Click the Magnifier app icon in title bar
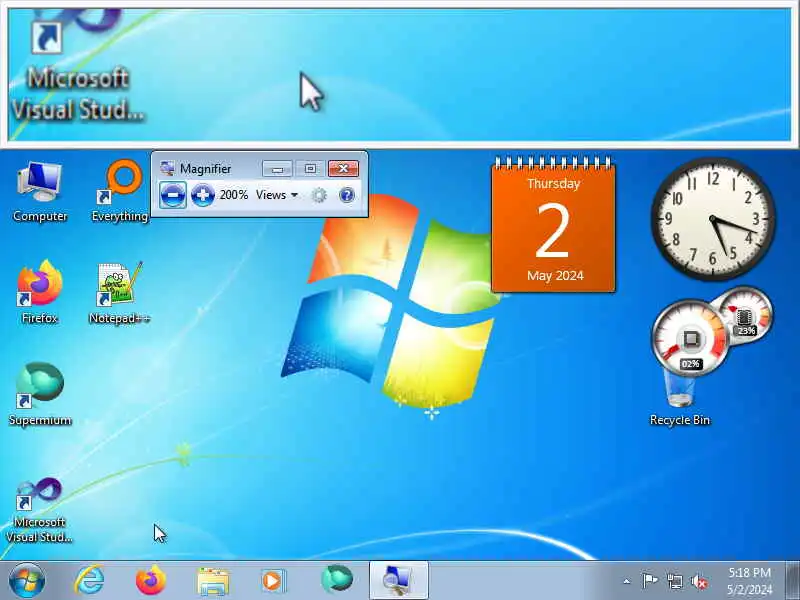The width and height of the screenshot is (800, 600). 167,168
